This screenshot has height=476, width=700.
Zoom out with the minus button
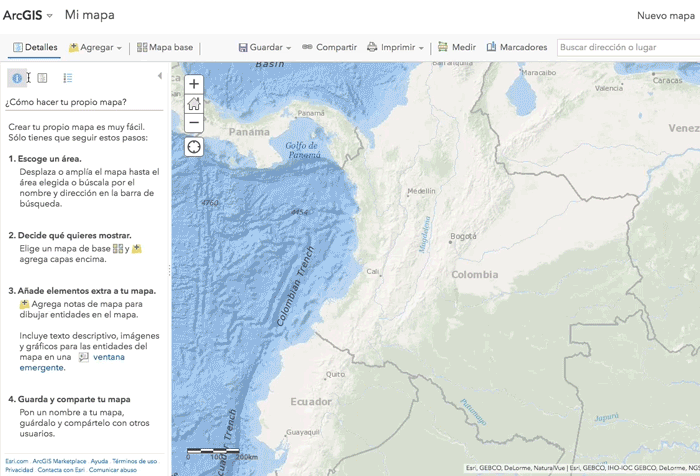click(194, 122)
